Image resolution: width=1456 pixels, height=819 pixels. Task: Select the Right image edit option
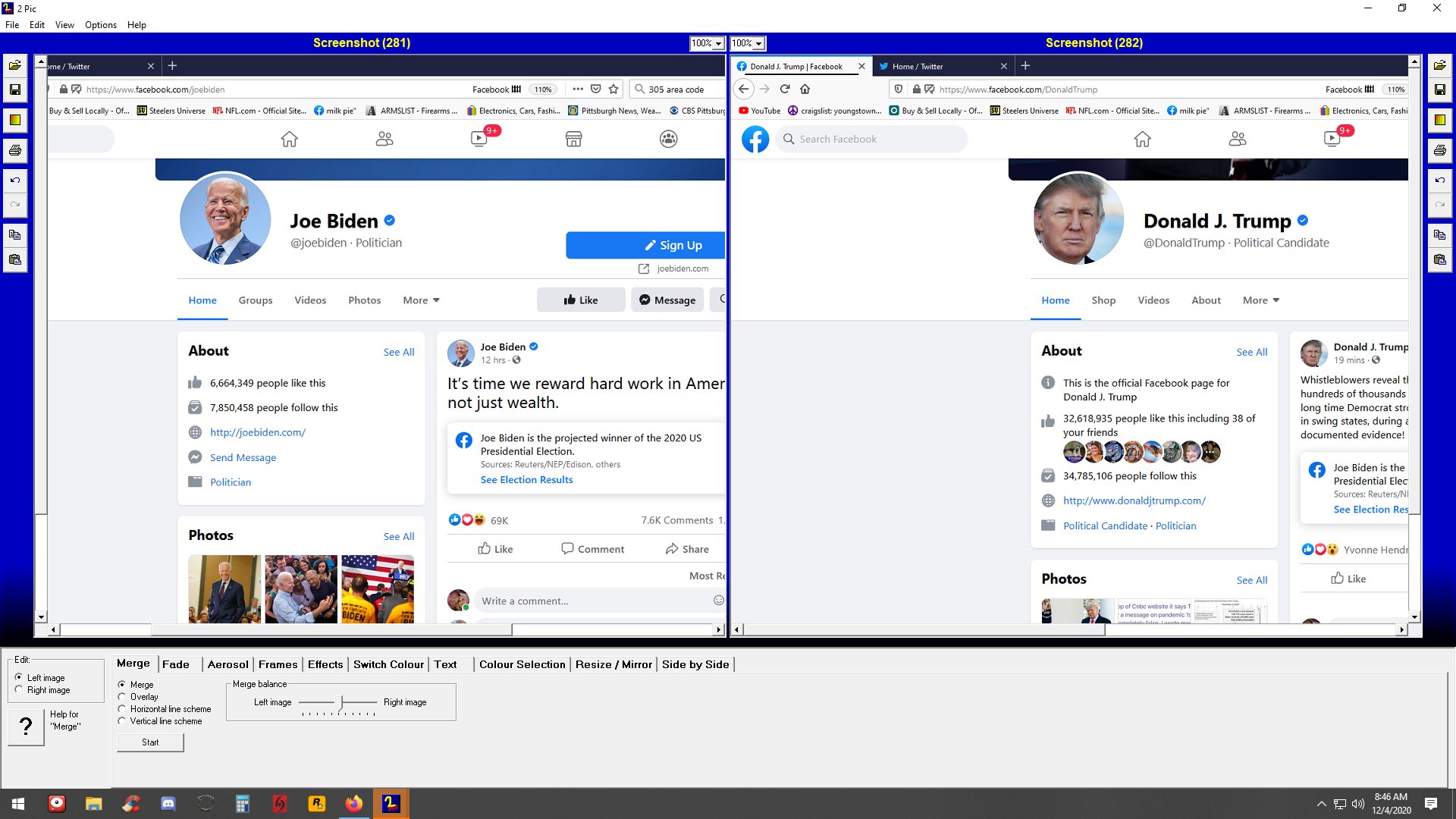point(19,690)
